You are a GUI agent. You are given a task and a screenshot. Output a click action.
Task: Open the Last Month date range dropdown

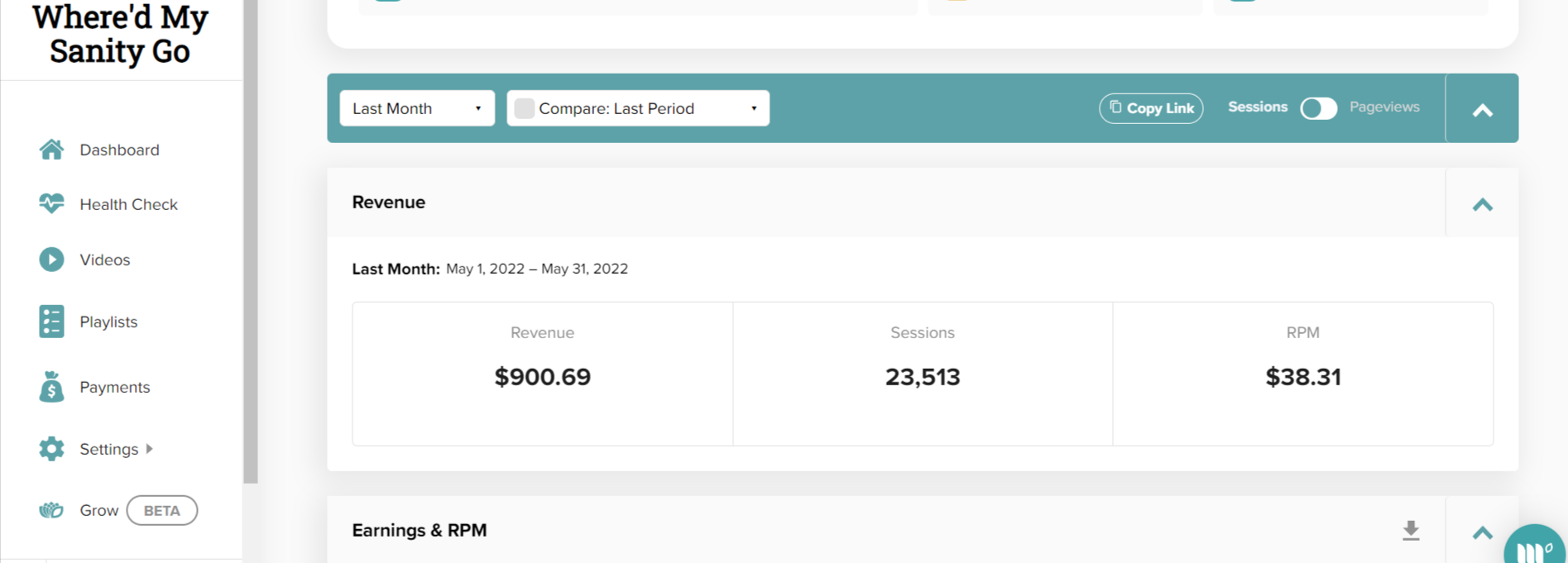tap(417, 108)
